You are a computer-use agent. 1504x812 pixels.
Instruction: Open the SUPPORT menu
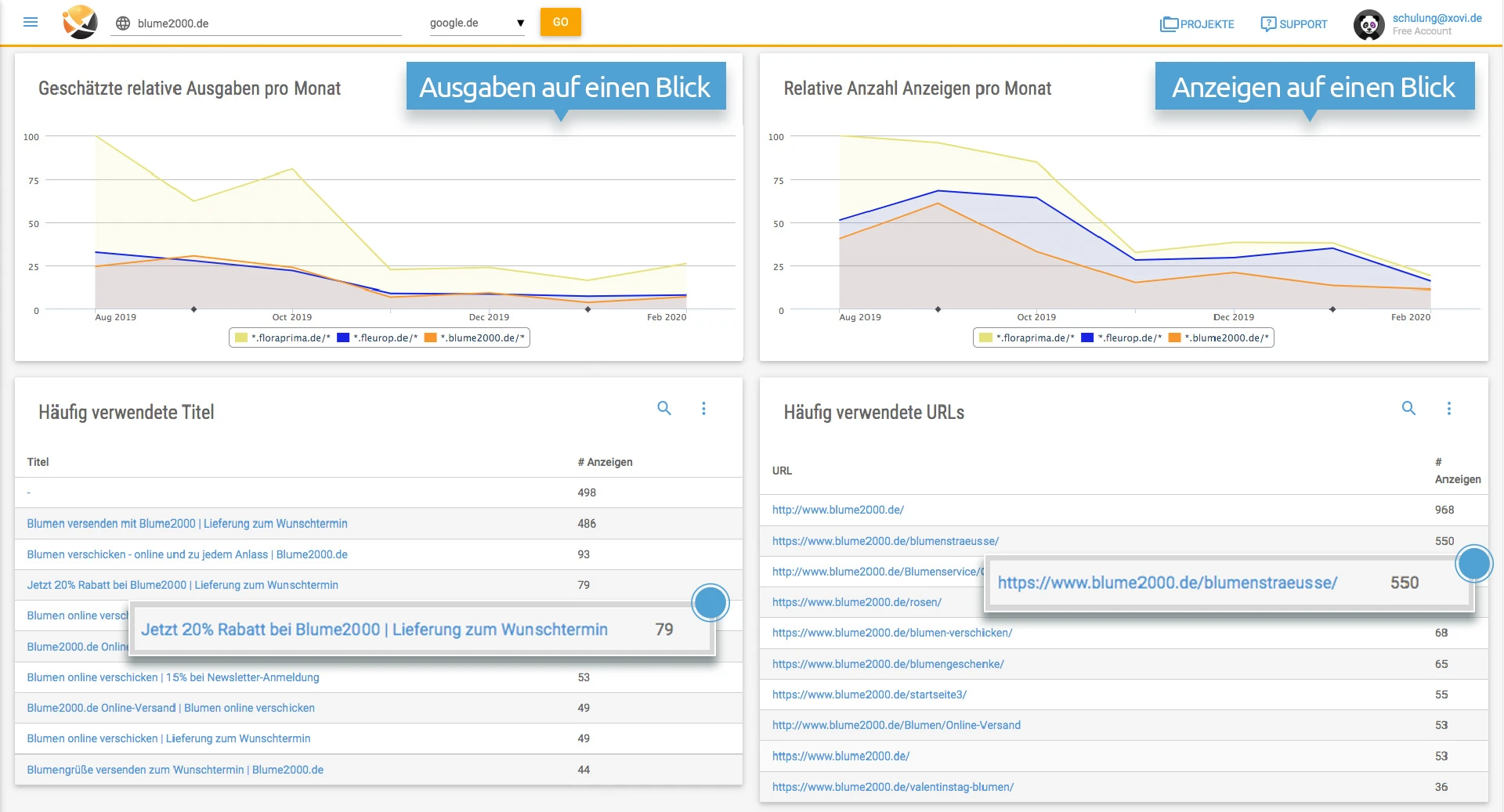click(x=1294, y=24)
